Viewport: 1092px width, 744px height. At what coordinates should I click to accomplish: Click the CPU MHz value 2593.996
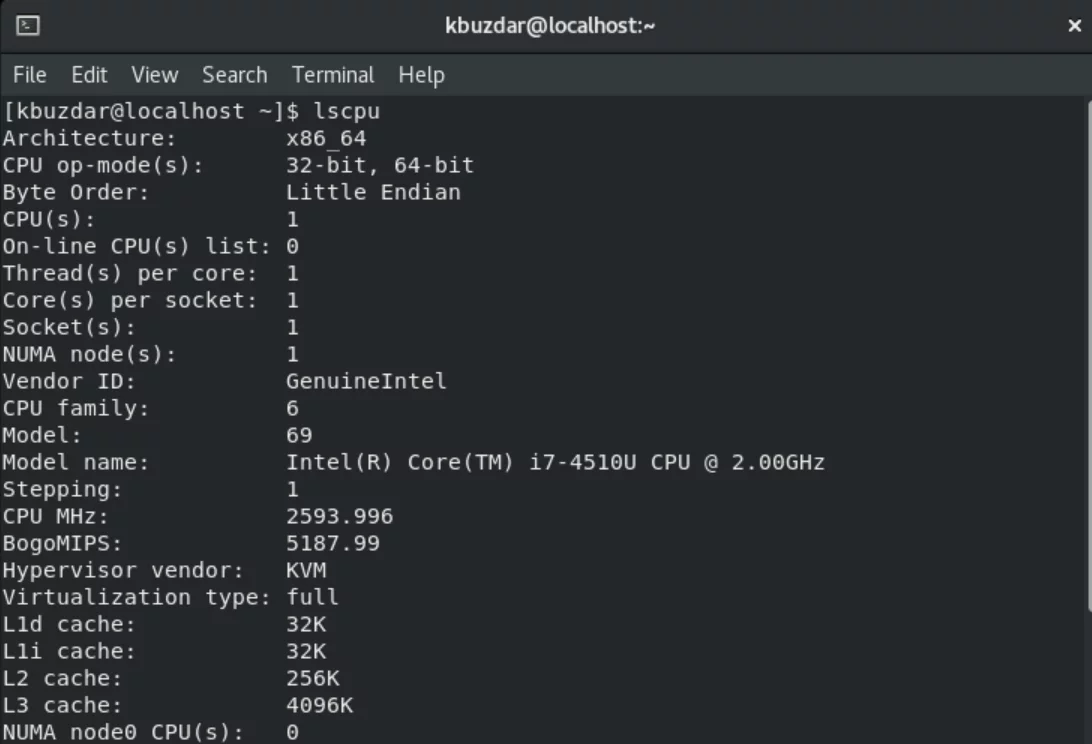click(x=340, y=516)
